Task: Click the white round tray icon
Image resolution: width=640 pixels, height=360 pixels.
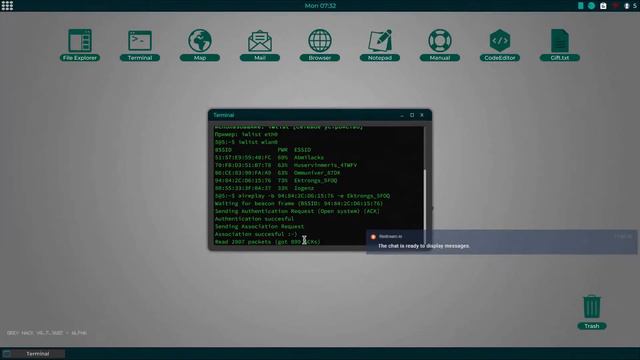Action: click(x=627, y=6)
